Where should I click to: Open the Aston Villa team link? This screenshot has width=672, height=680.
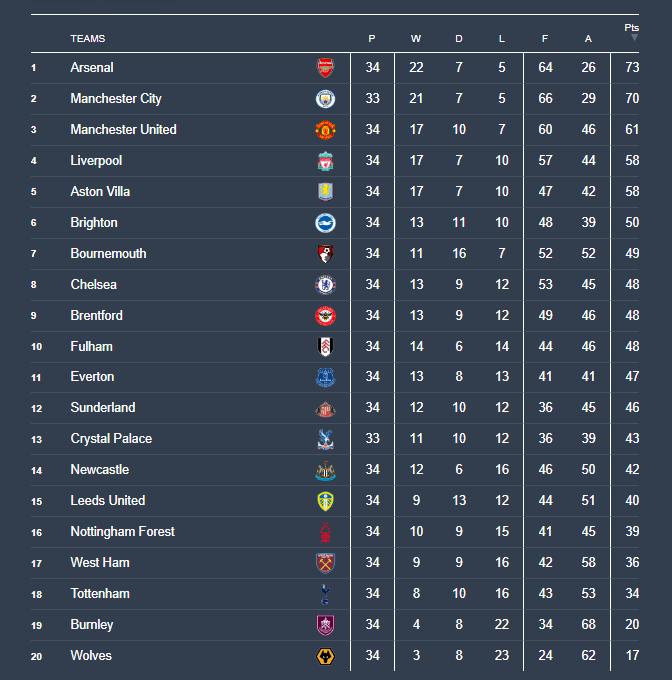click(x=100, y=191)
